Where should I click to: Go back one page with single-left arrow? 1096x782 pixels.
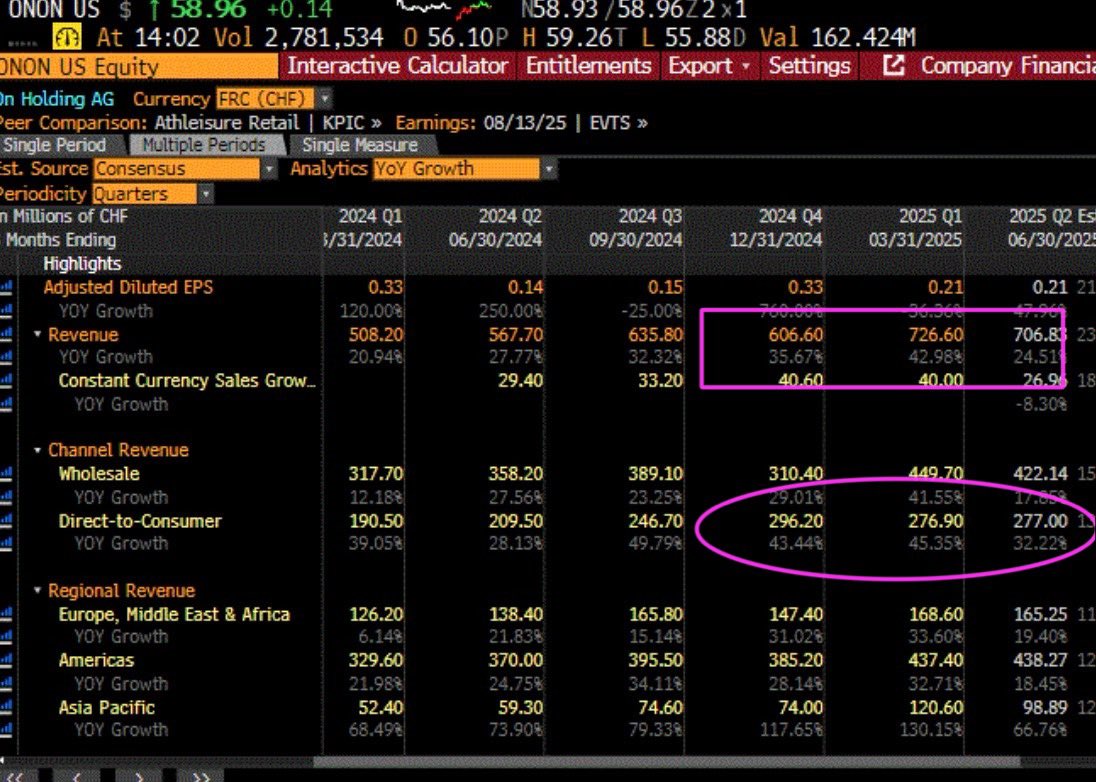click(x=76, y=776)
